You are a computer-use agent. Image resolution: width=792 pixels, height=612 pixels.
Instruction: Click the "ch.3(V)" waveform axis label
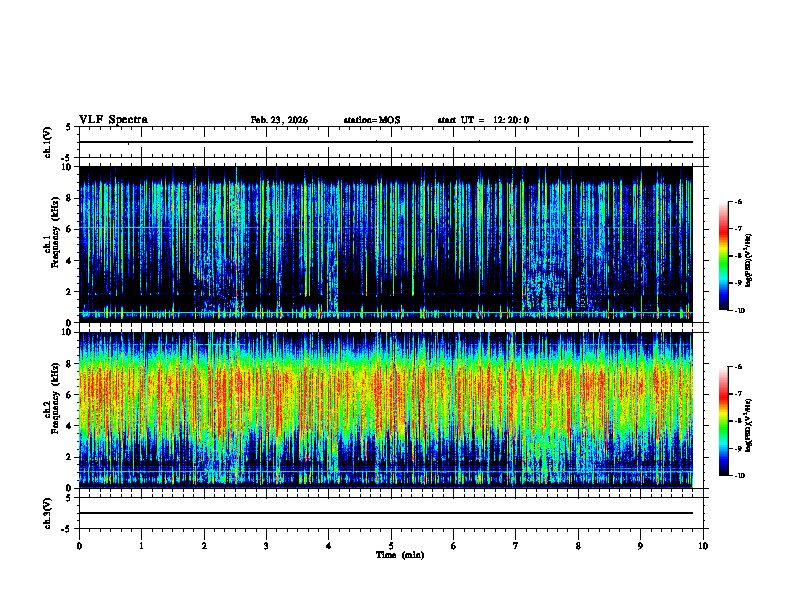[x=47, y=513]
